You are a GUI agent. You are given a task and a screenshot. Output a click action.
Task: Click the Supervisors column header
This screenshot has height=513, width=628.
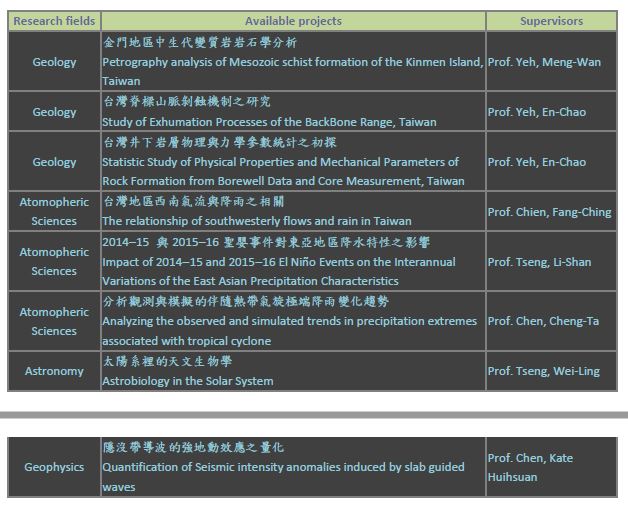point(551,21)
